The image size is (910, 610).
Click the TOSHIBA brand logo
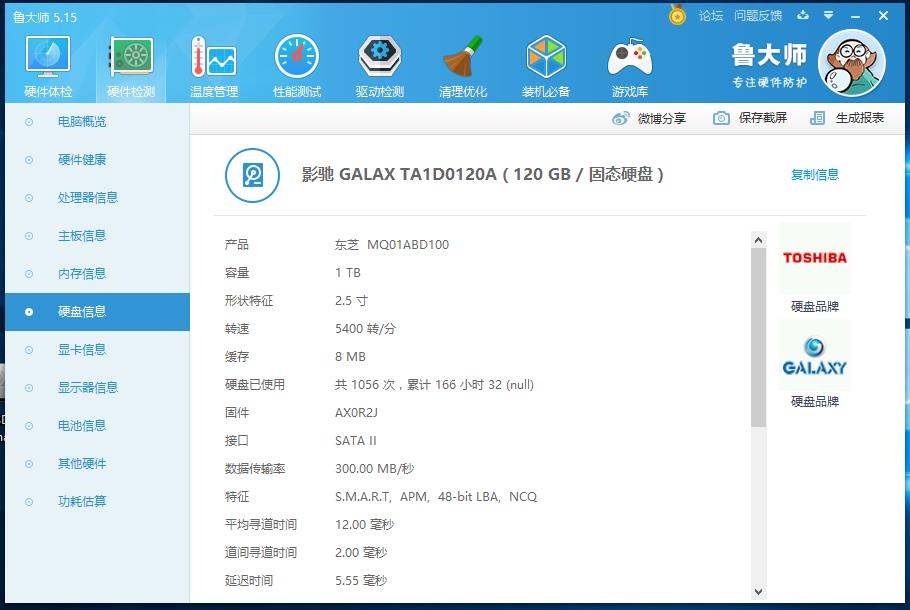pyautogui.click(x=815, y=258)
